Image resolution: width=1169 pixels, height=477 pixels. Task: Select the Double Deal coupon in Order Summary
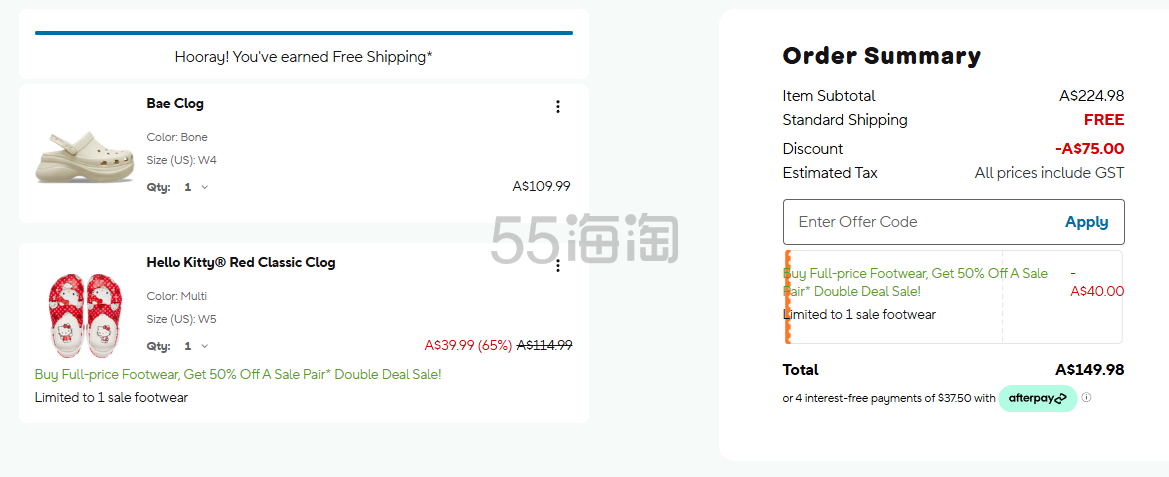tap(954, 297)
